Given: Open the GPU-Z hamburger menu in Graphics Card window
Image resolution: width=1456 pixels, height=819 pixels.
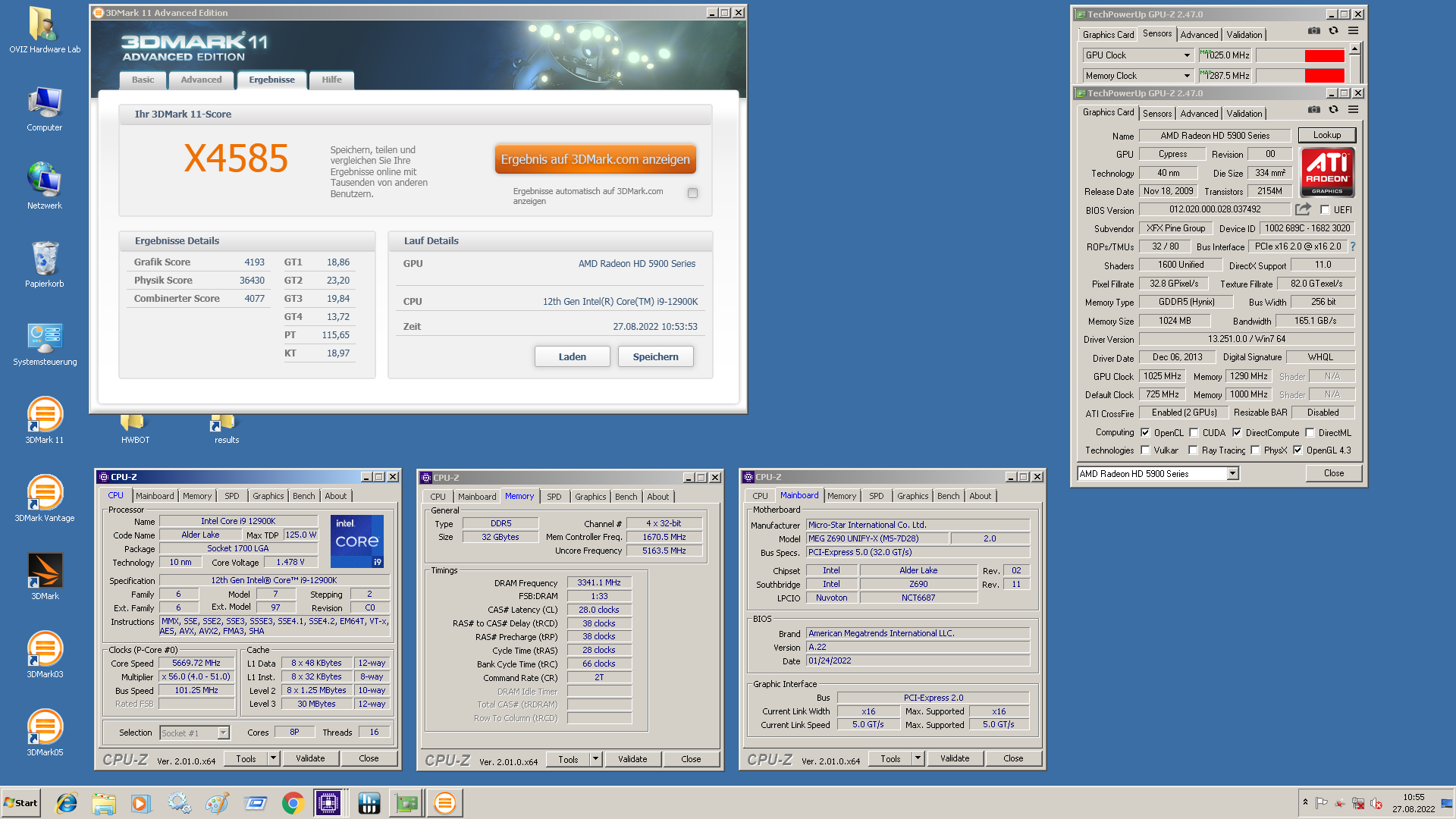Looking at the screenshot, I should pos(1353,109).
